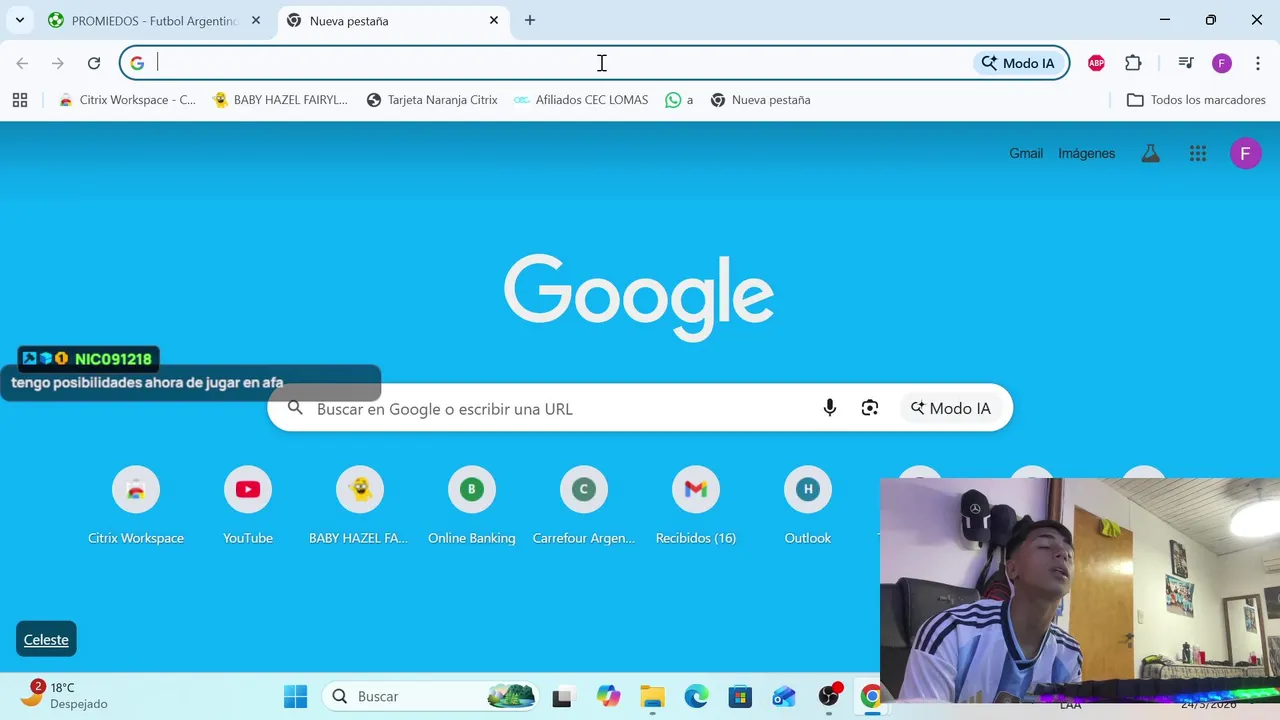Open Microsoft Store from taskbar

(x=740, y=696)
